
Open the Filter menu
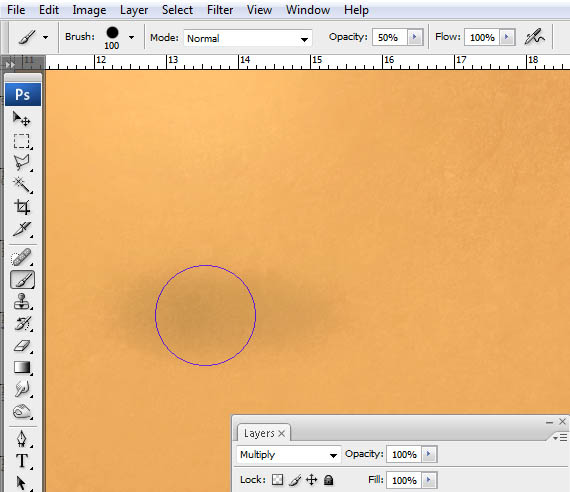(x=220, y=10)
